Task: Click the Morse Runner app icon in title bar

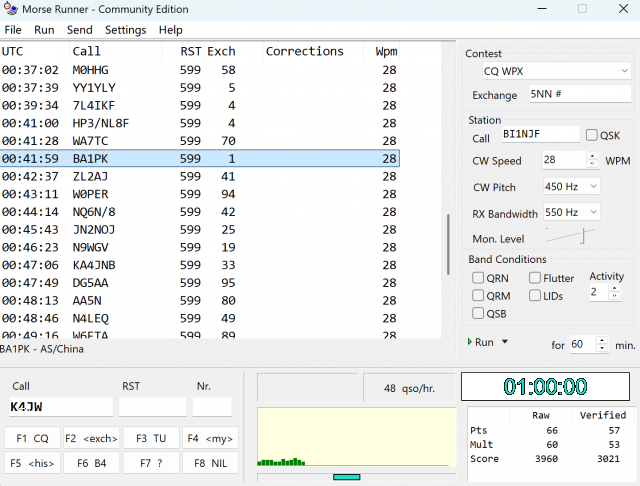Action: click(x=11, y=9)
